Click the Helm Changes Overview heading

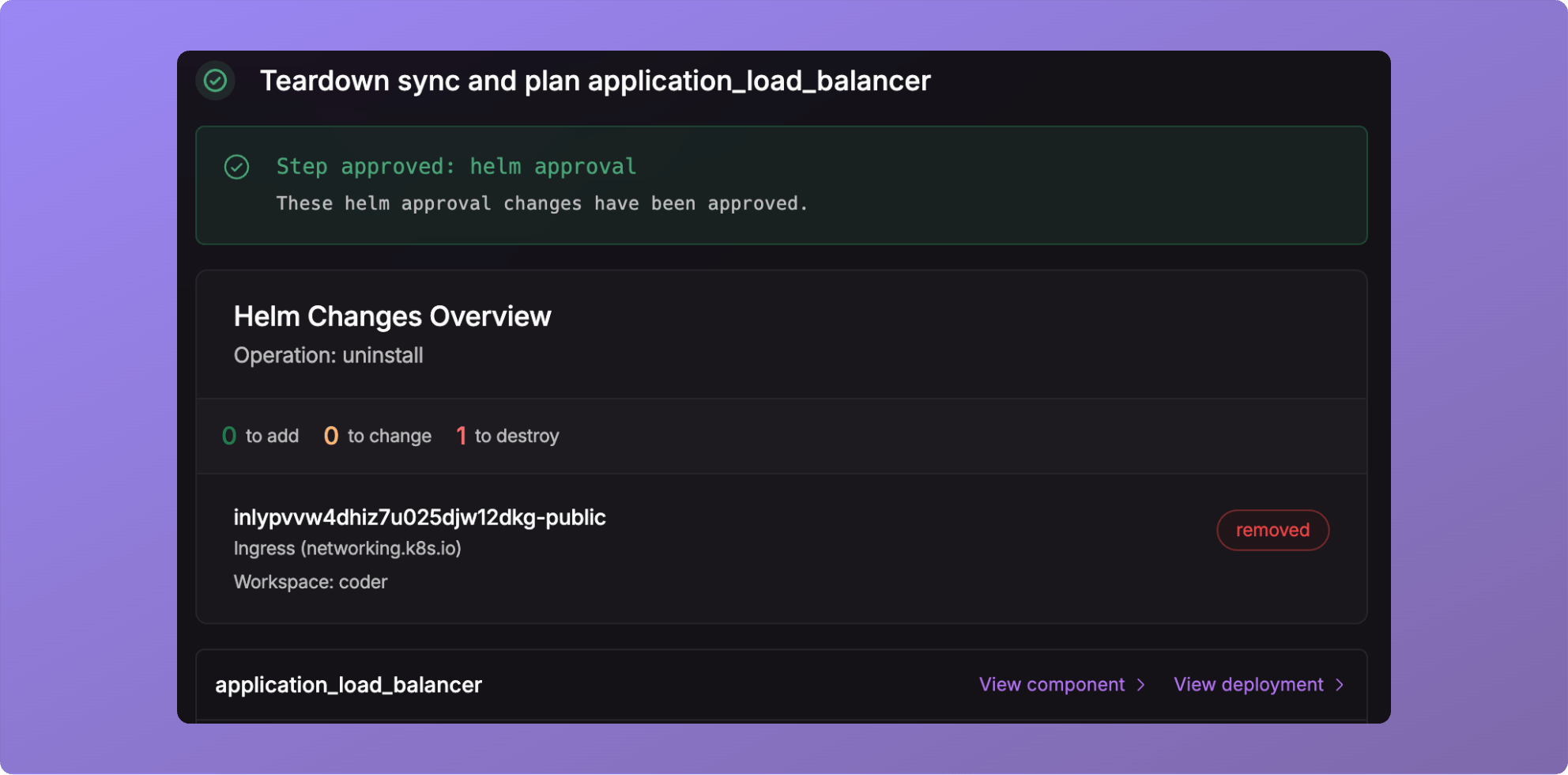point(392,316)
